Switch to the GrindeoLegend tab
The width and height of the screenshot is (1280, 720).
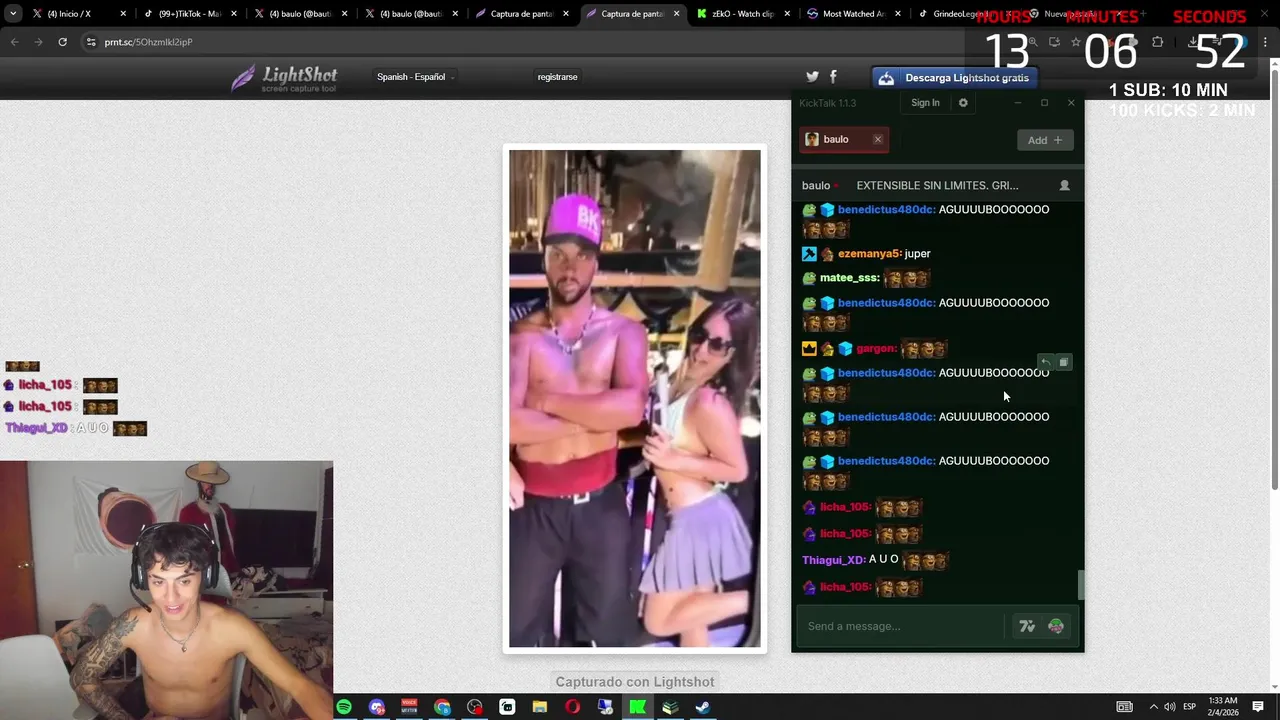963,14
